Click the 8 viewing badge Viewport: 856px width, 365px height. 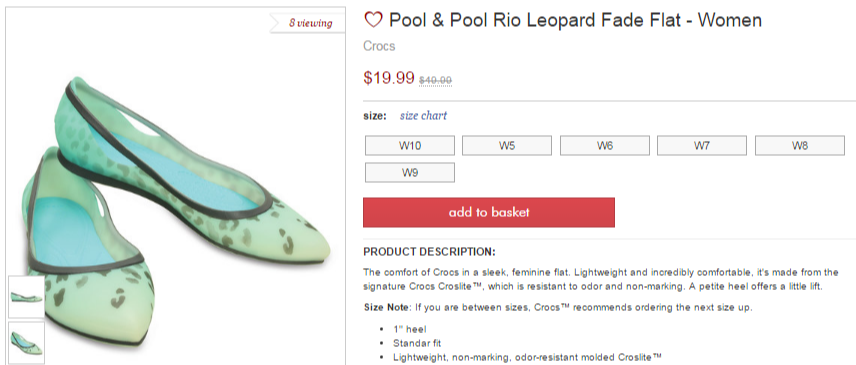point(310,23)
